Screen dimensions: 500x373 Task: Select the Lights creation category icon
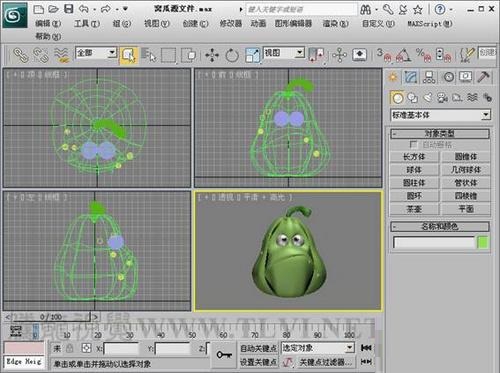[428, 98]
